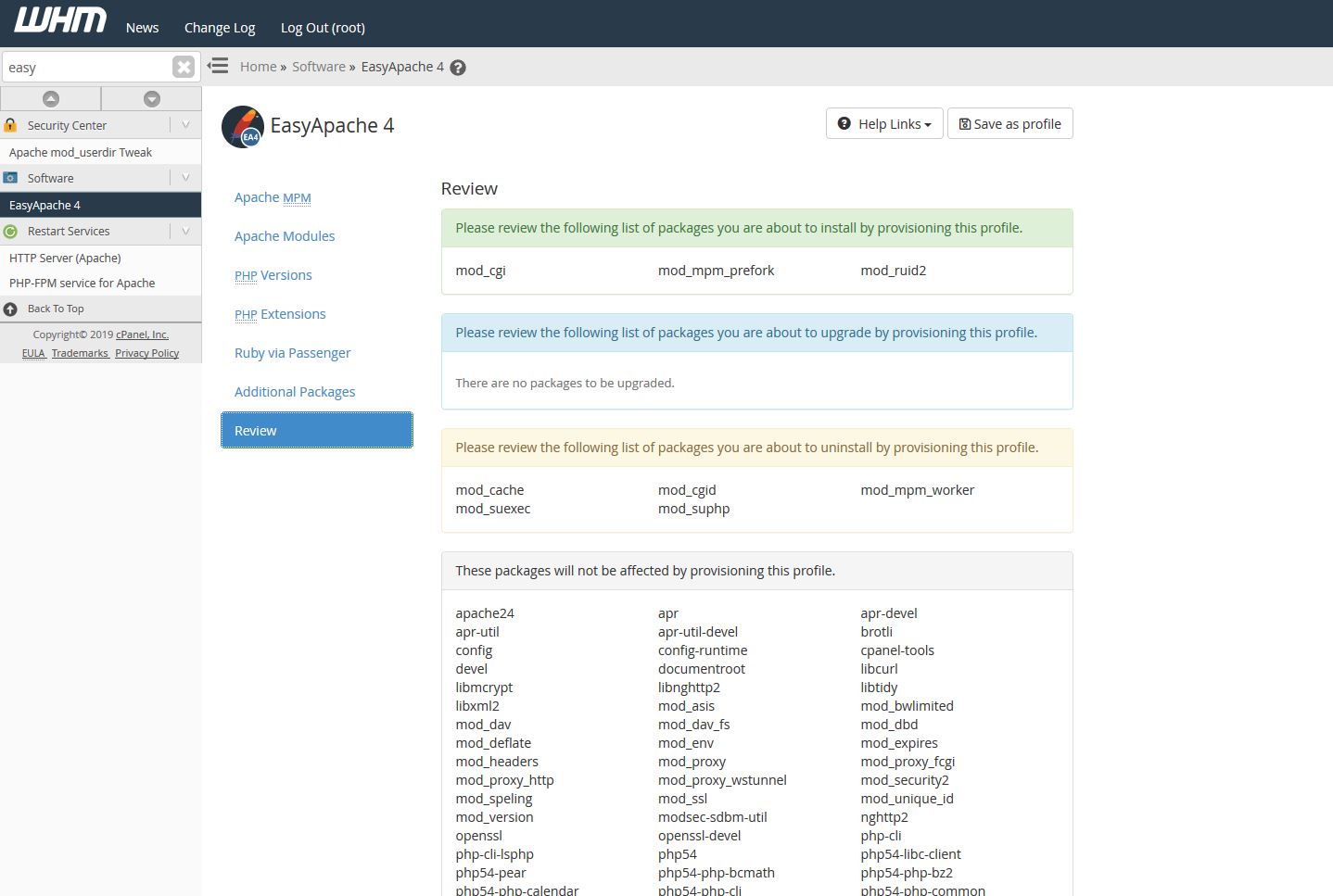
Task: Click the EasyApache 4 logo icon
Action: [x=241, y=126]
